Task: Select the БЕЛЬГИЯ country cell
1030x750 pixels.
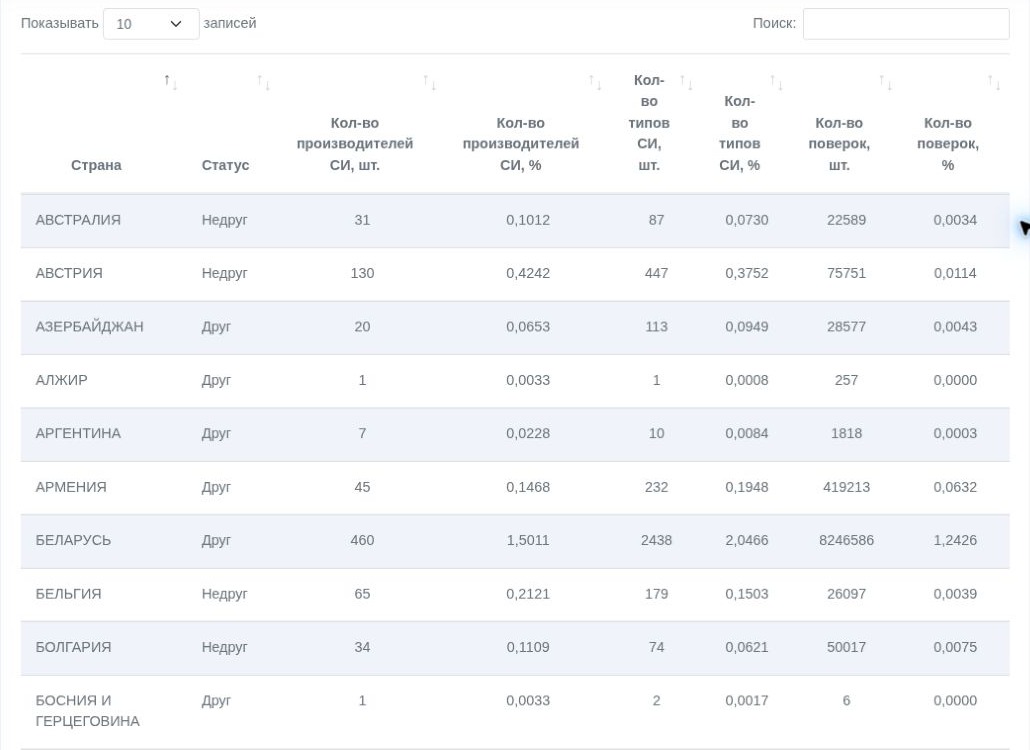Action: click(x=68, y=594)
